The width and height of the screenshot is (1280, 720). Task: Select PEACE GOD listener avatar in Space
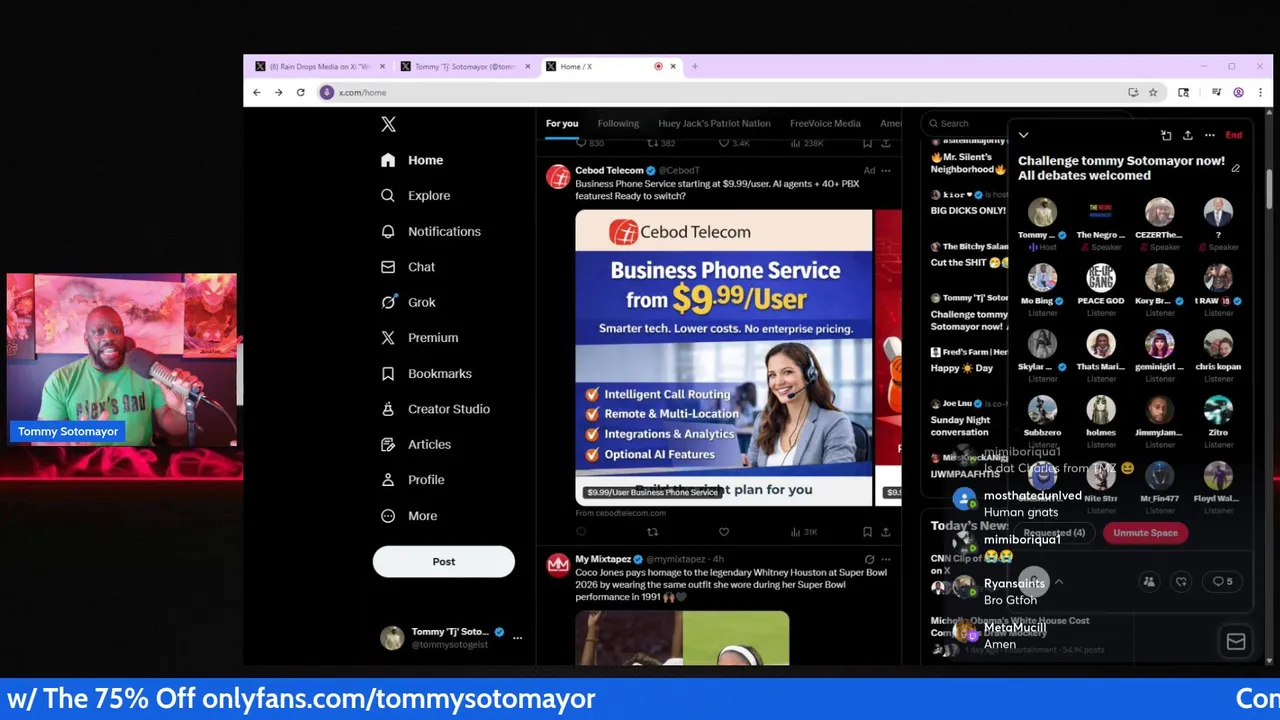[1101, 278]
